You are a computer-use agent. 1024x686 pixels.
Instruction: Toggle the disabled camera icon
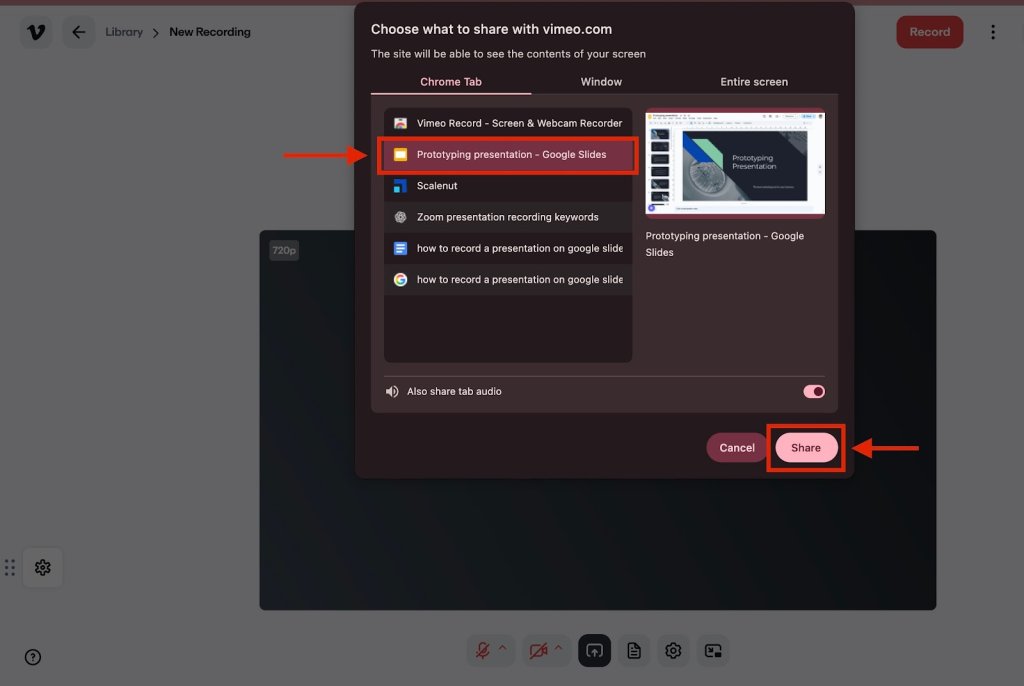tap(538, 651)
